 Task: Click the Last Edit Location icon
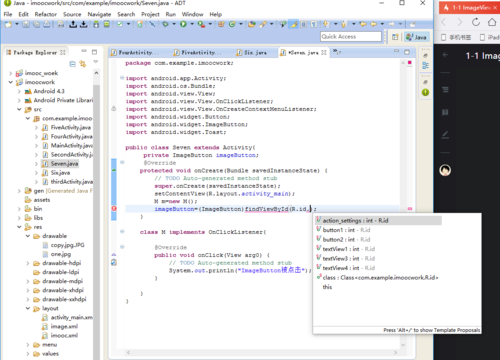point(363,24)
